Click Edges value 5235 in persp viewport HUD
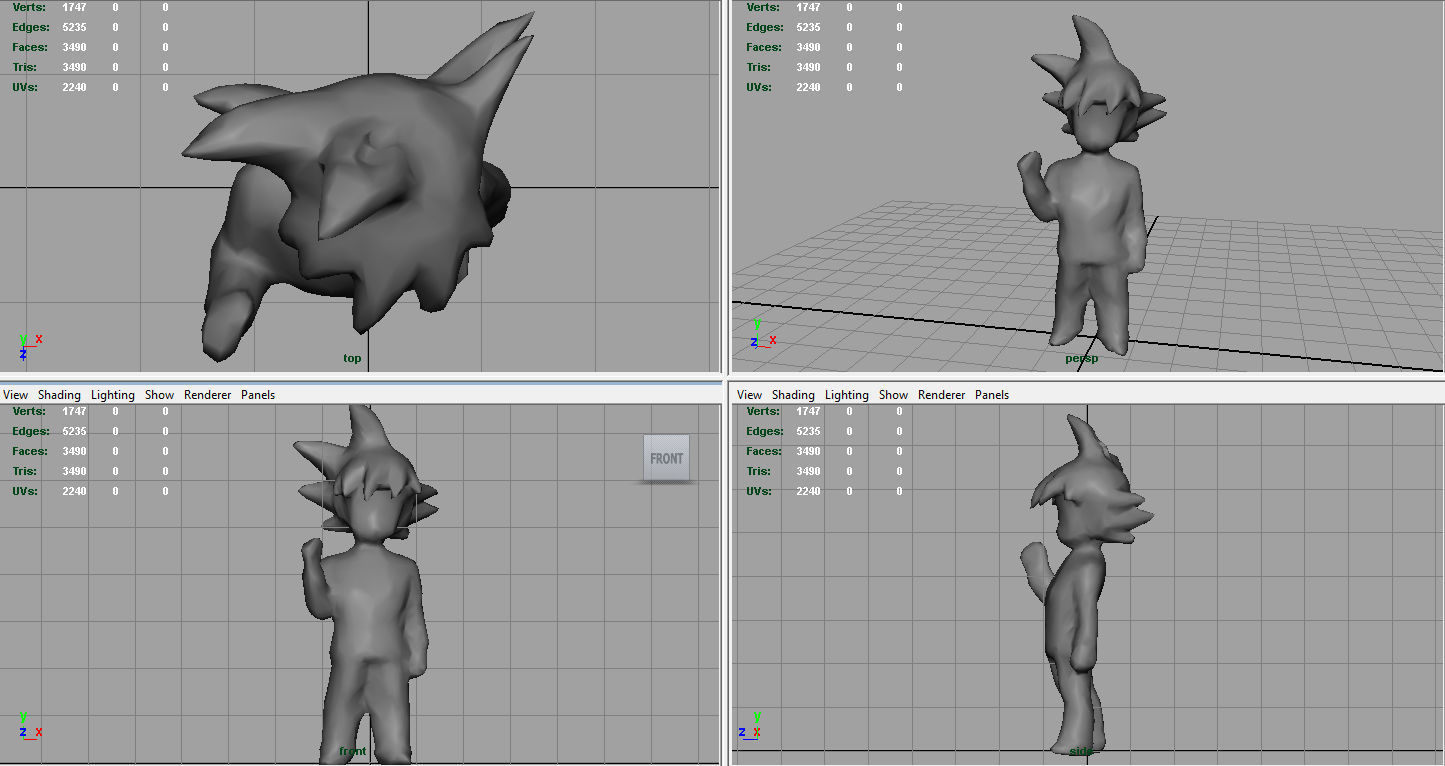1445x766 pixels. pos(808,27)
